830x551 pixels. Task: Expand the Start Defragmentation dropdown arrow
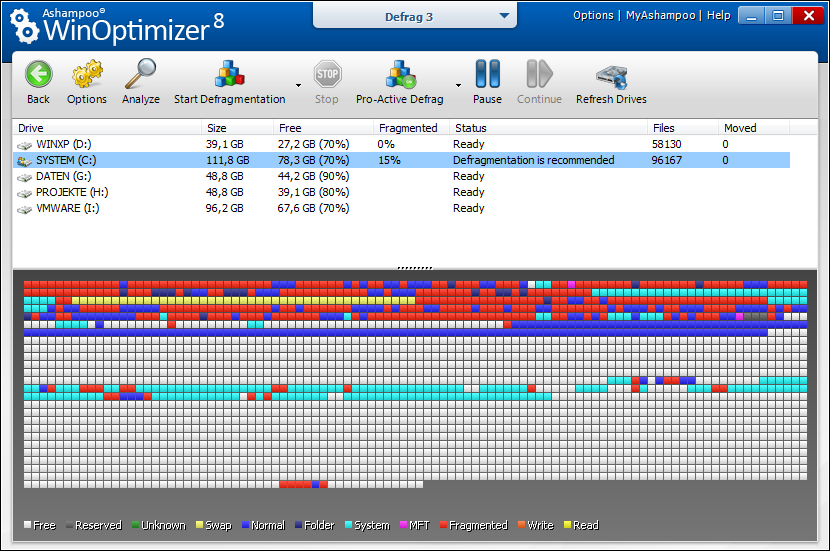[299, 85]
